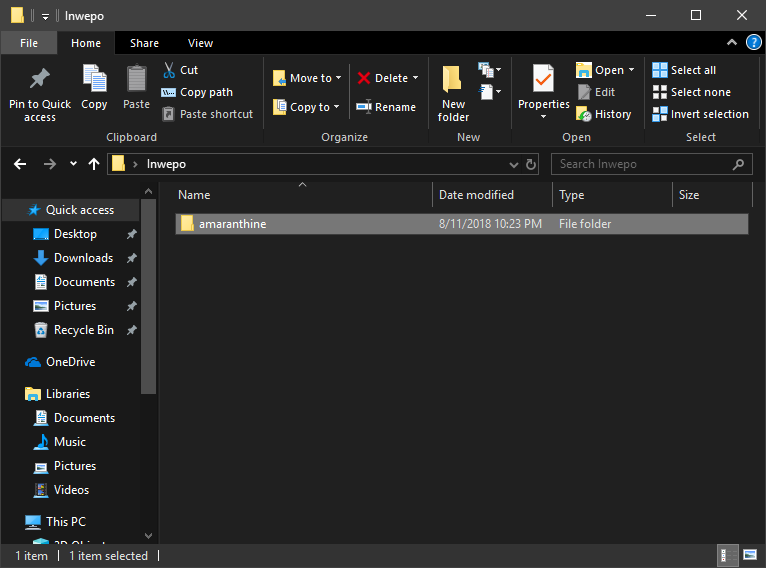The width and height of the screenshot is (766, 568).
Task: Click Invert selection button
Action: coord(700,114)
